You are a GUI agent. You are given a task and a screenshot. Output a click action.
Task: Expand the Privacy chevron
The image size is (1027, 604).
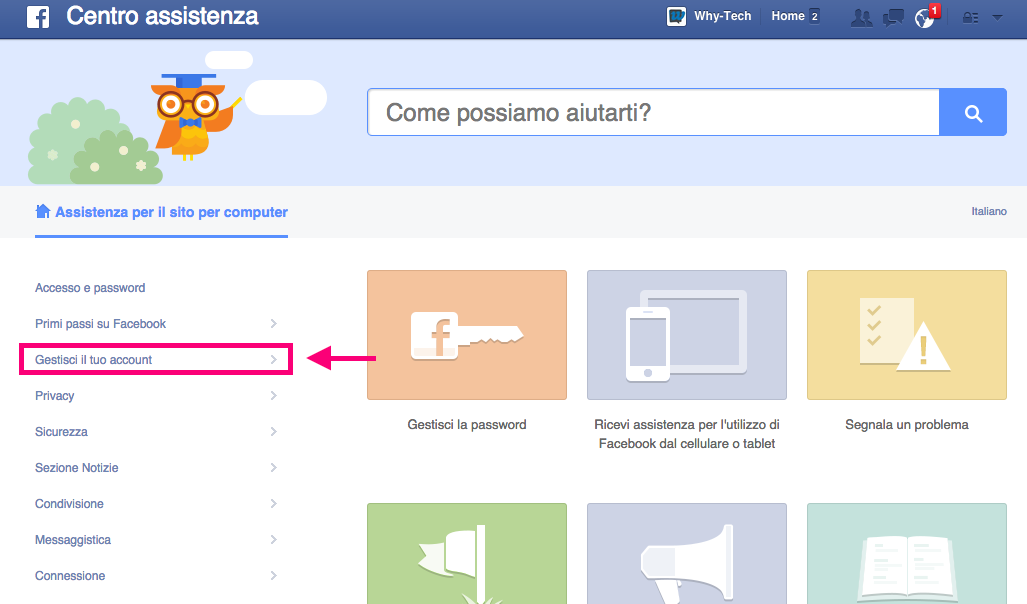274,396
